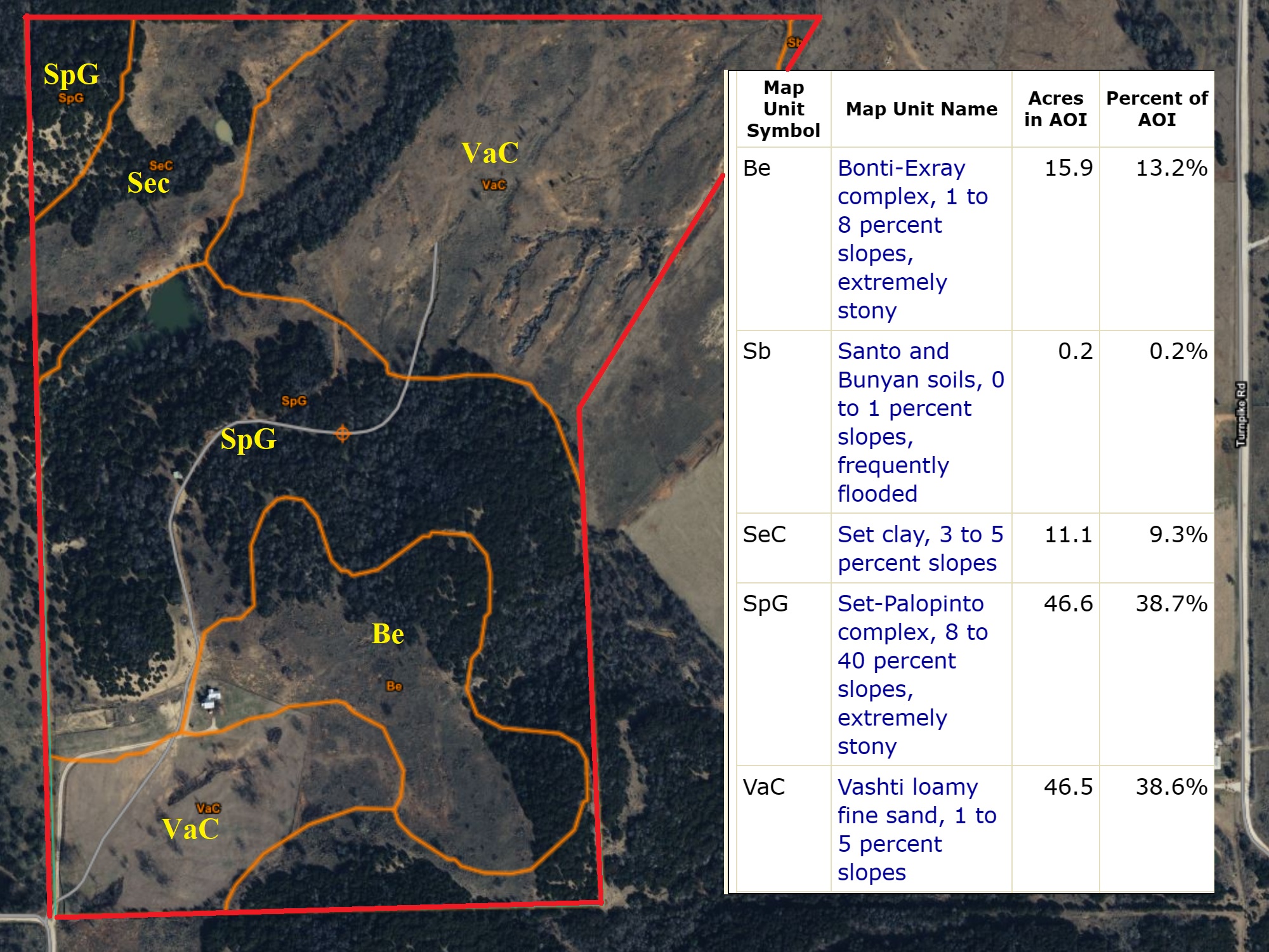Select the yellow Sec label near the top-left
The width and height of the screenshot is (1269, 952).
(x=148, y=183)
